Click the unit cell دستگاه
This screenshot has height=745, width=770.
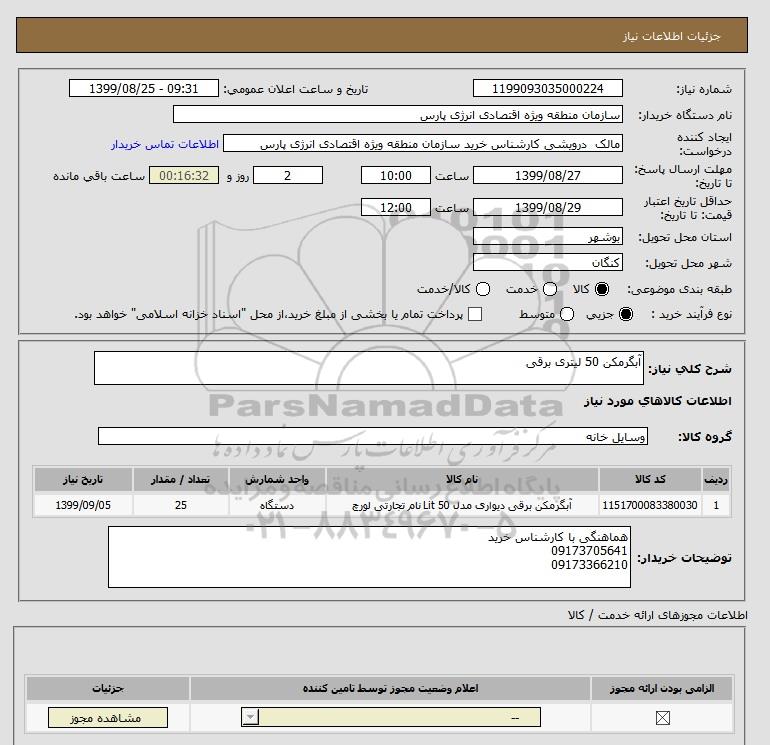[x=277, y=505]
